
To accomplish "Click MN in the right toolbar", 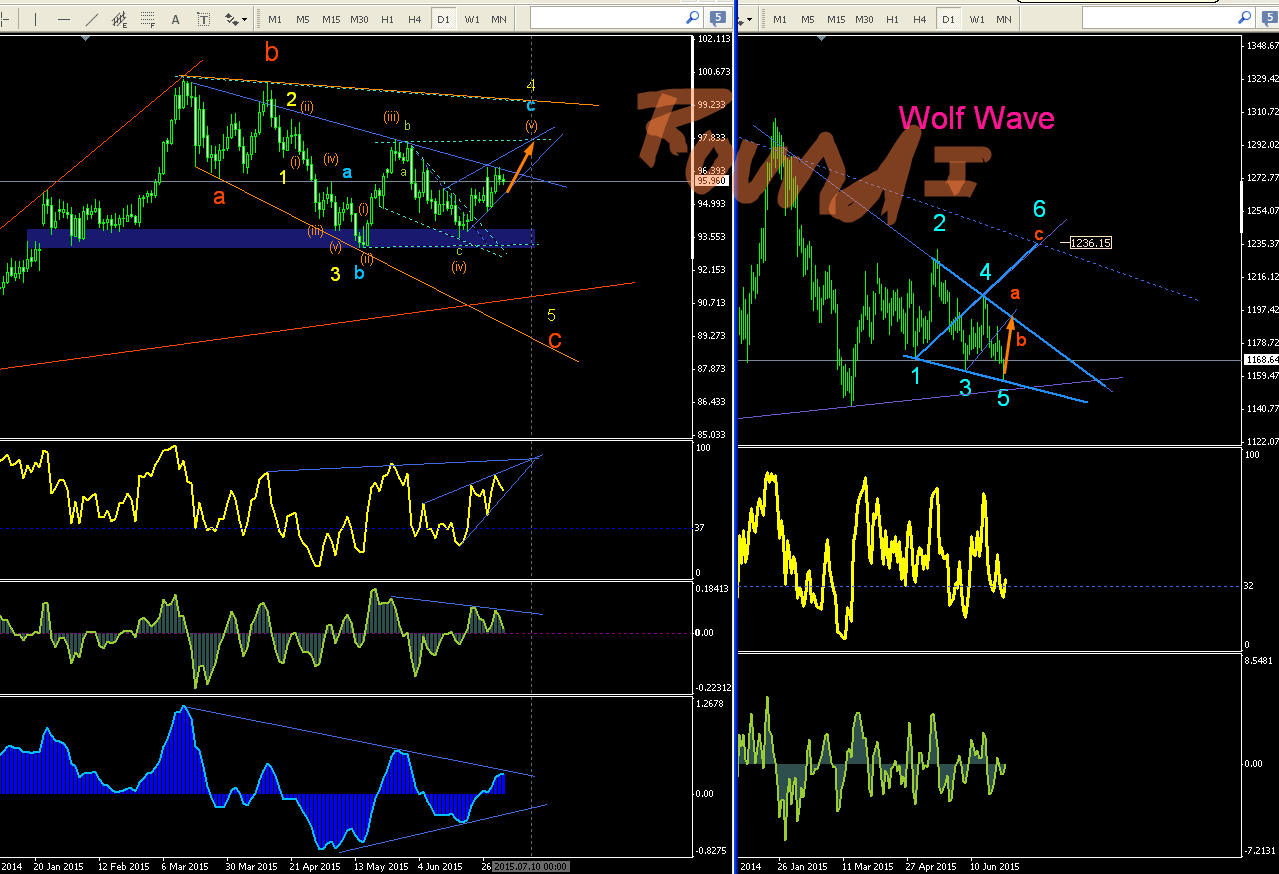I will pos(1004,19).
